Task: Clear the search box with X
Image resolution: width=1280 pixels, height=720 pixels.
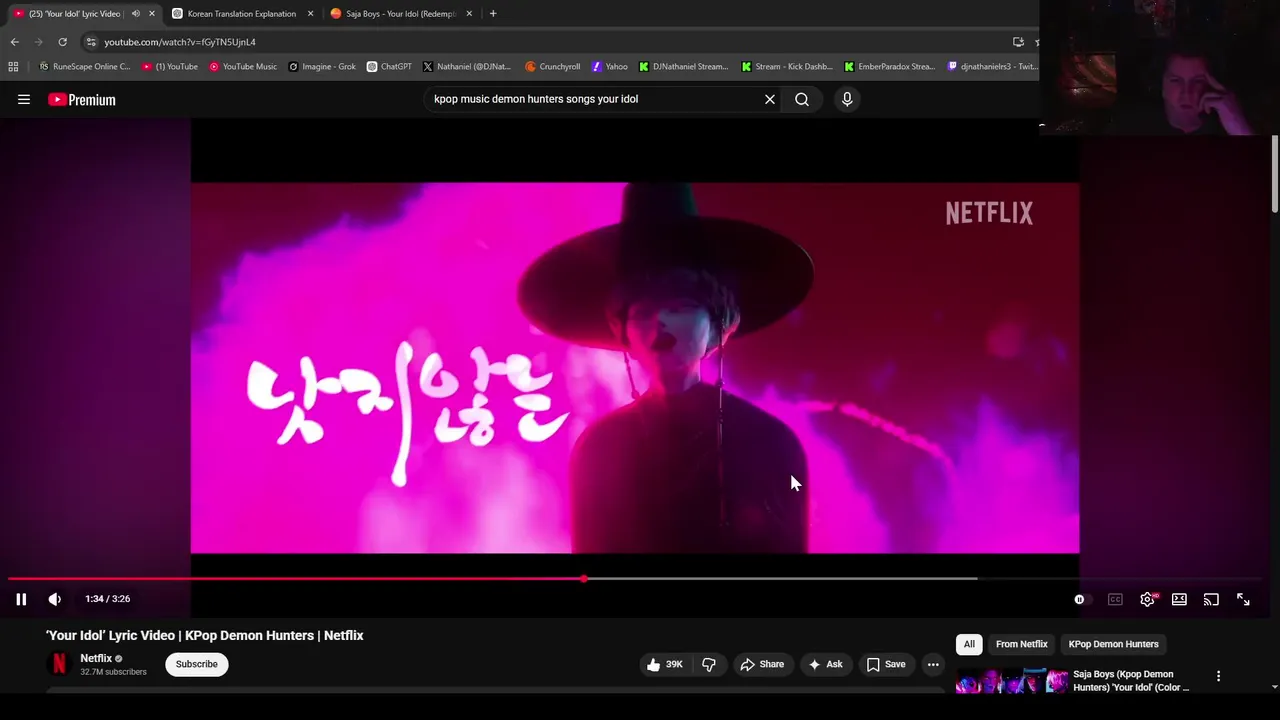Action: [770, 99]
